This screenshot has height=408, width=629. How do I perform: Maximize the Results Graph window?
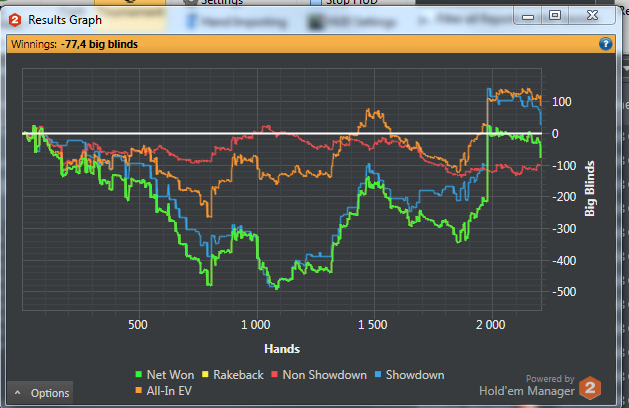[x=555, y=16]
